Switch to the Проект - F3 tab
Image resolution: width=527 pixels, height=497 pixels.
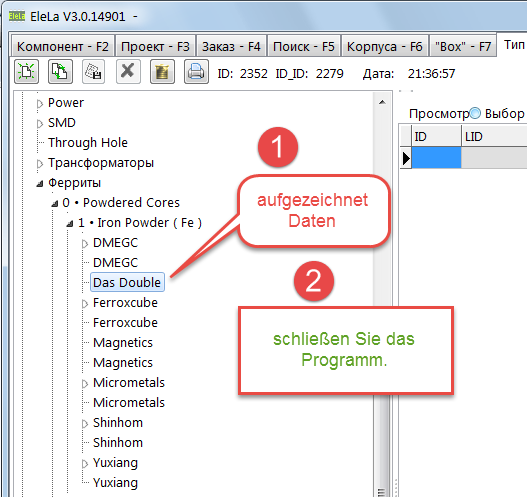pos(155,46)
